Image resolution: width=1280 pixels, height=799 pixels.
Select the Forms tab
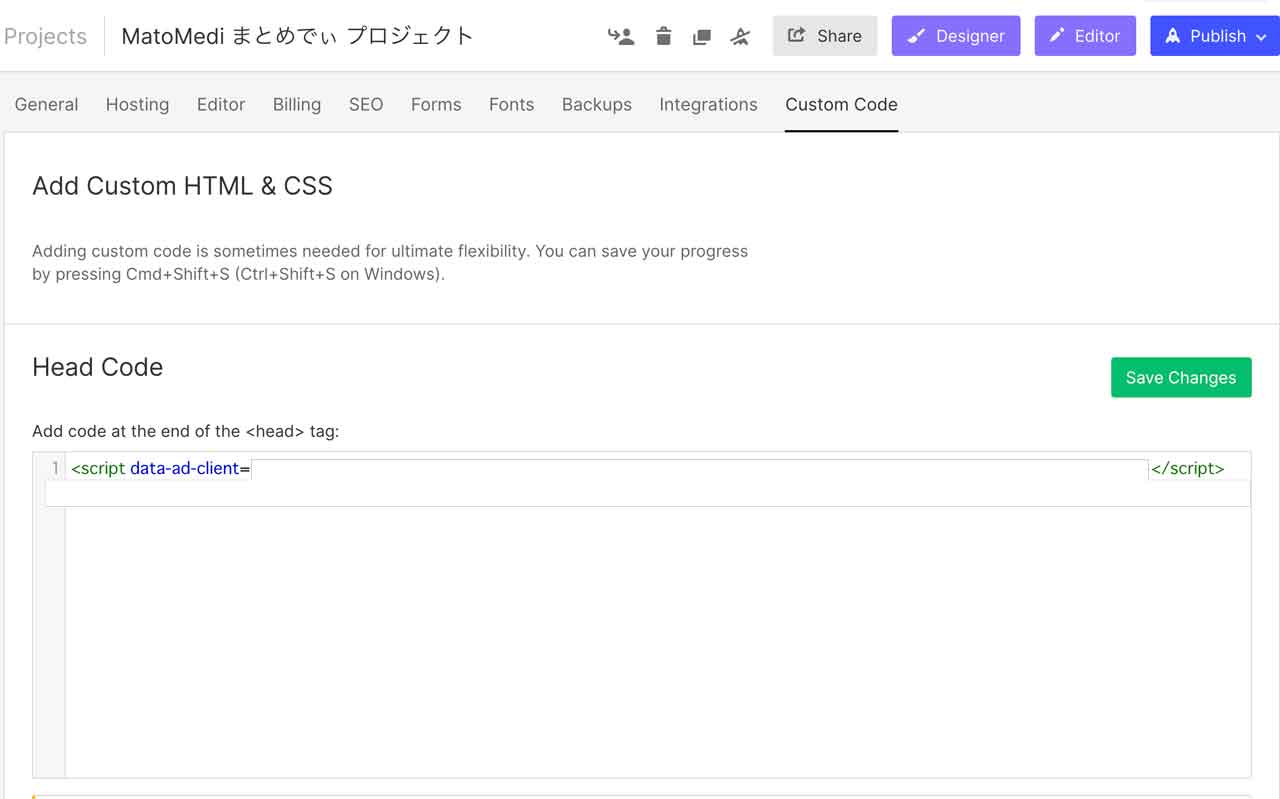[436, 104]
